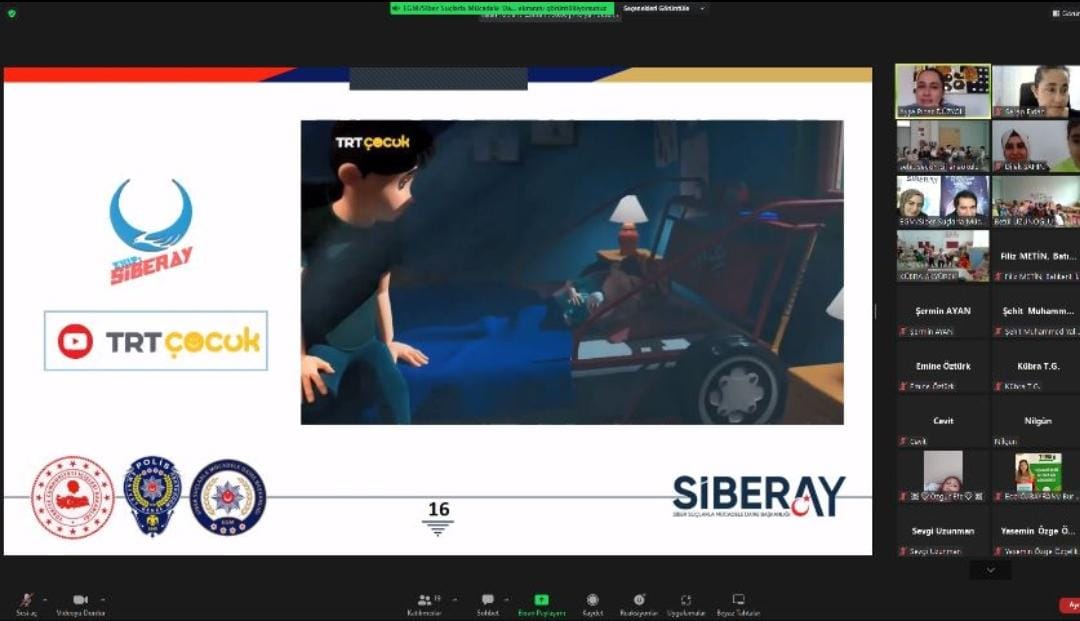Click the green screen-sharing status banner
This screenshot has height=621, width=1080.
click(x=501, y=8)
